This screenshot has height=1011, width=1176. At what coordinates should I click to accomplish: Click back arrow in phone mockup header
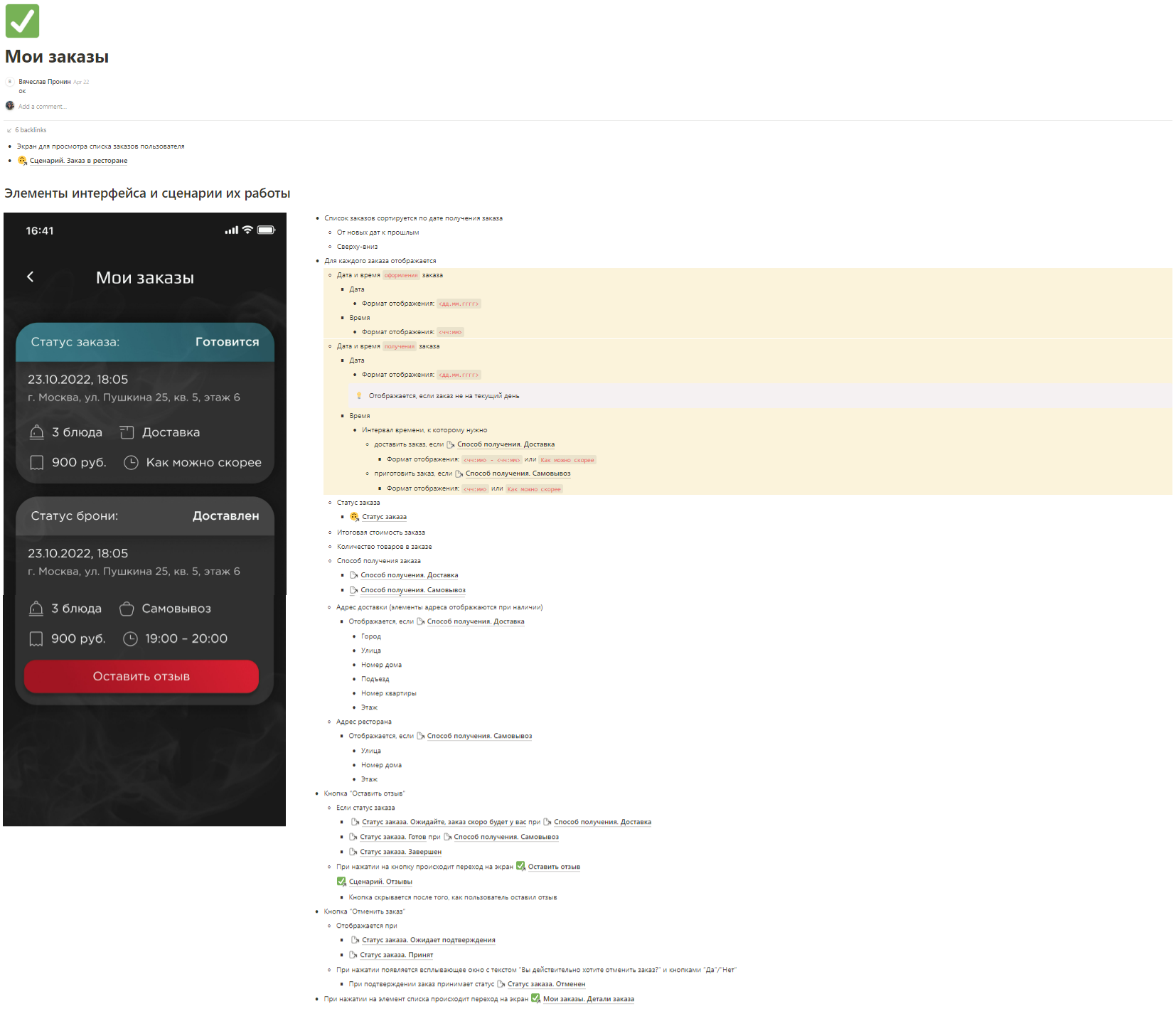(30, 277)
